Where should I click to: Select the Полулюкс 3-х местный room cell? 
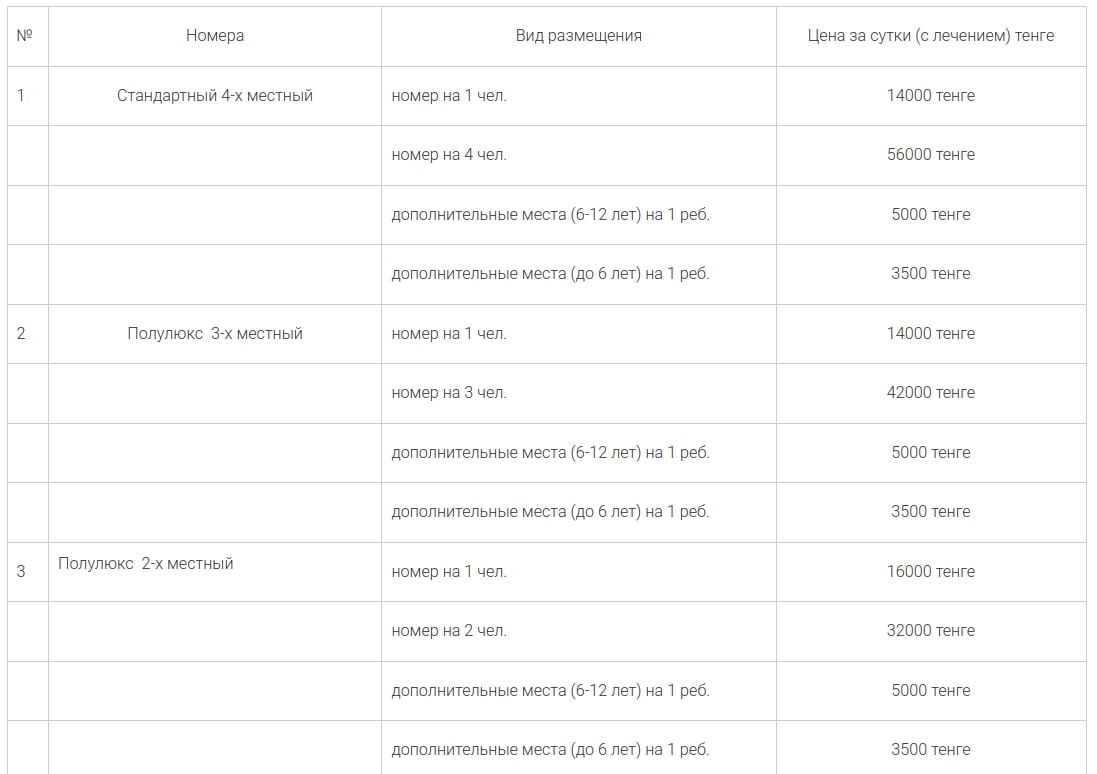(215, 334)
